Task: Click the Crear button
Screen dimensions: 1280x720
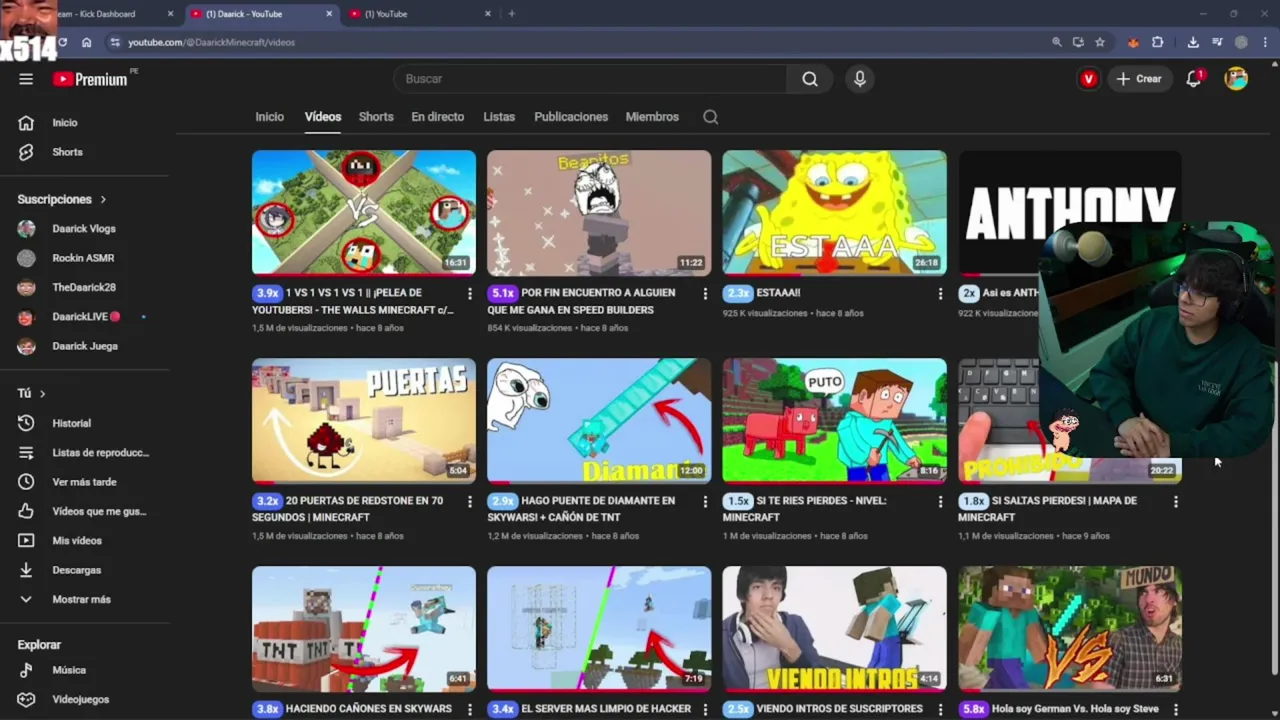Action: pos(1139,79)
